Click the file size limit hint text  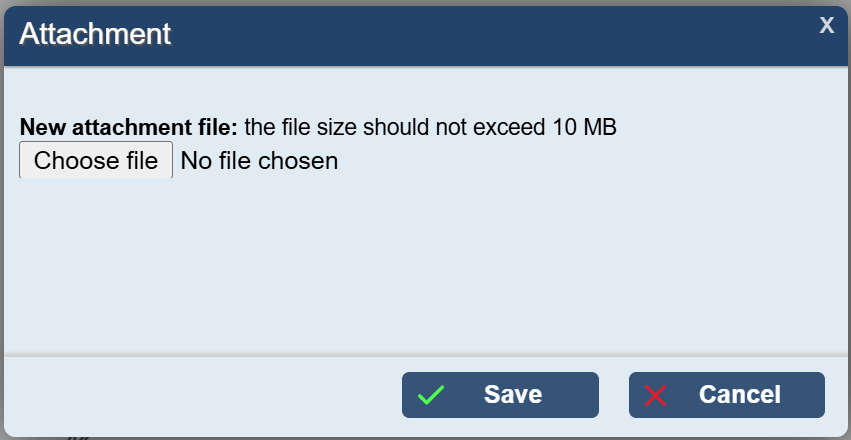[430, 128]
